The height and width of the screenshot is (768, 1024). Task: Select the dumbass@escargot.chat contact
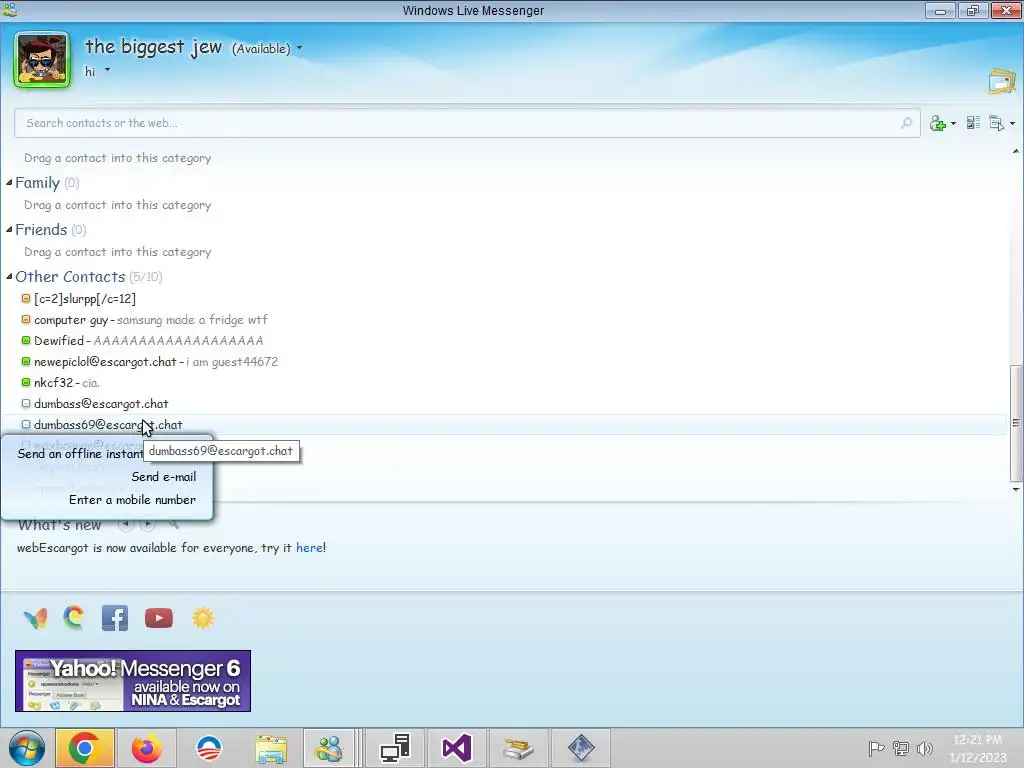click(x=101, y=404)
